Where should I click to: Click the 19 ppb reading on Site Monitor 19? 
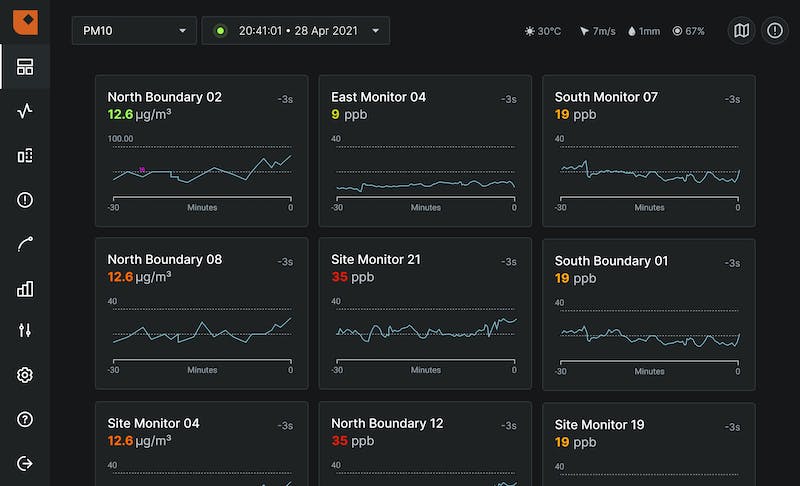pos(576,442)
